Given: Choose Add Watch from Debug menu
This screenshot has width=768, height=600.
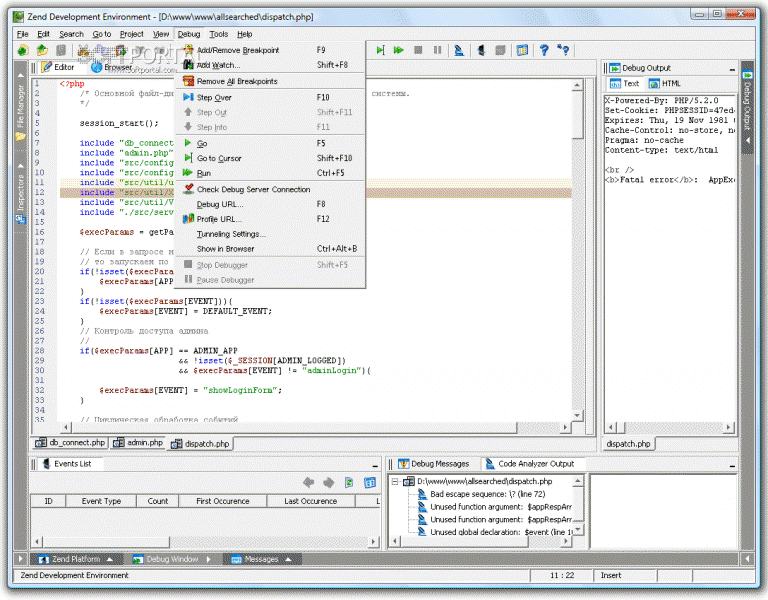Looking at the screenshot, I should [x=270, y=65].
